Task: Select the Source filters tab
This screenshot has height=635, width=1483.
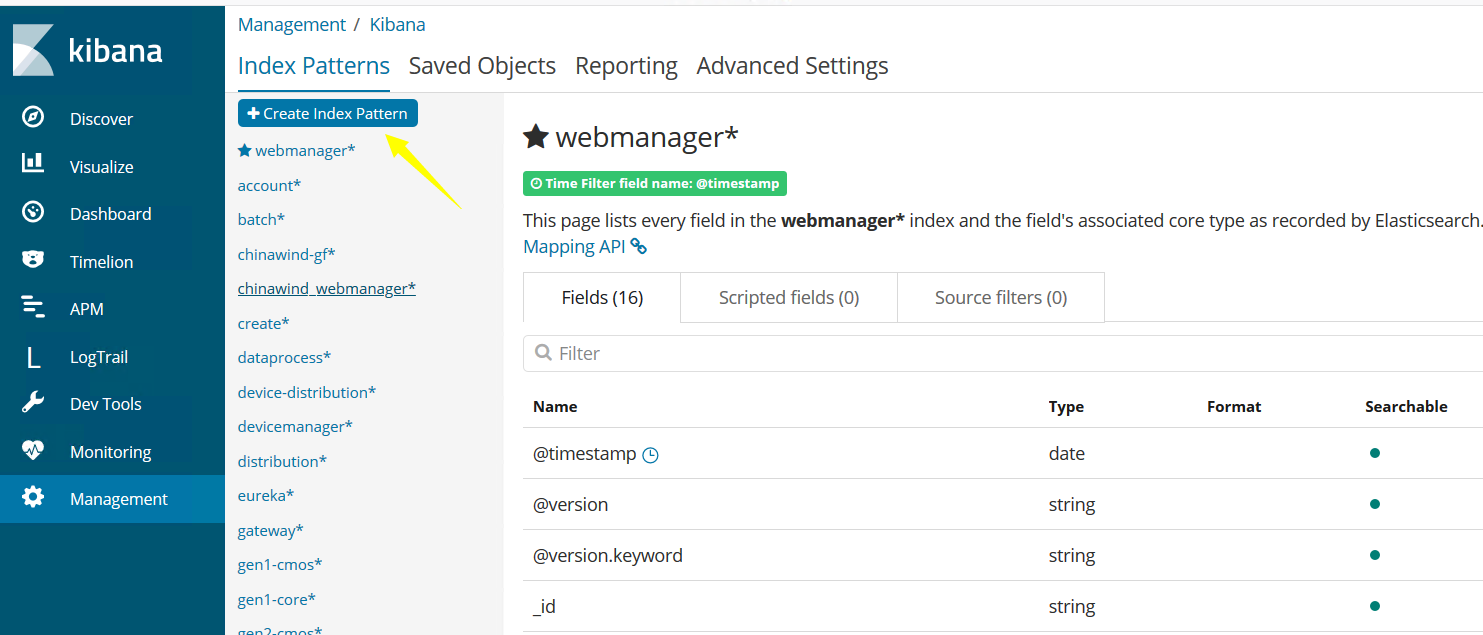Action: [x=1000, y=297]
